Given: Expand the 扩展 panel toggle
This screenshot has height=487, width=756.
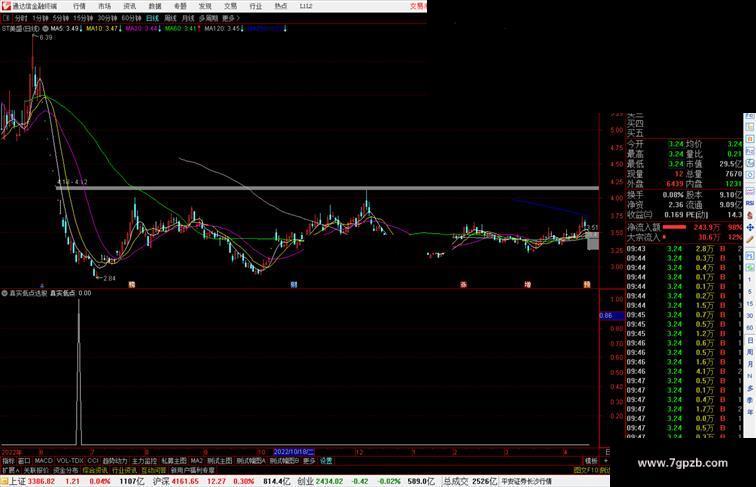Looking at the screenshot, I should pyautogui.click(x=10, y=470).
